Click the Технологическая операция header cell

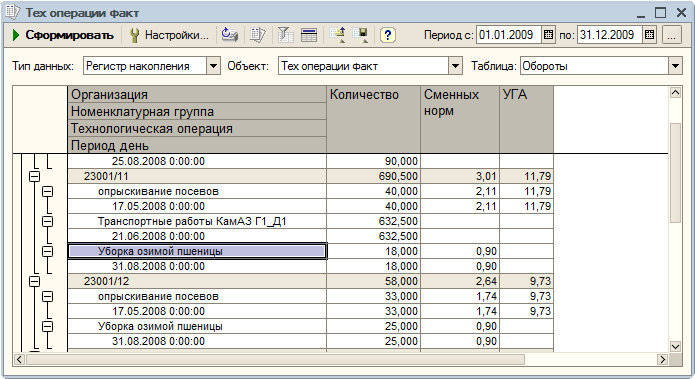(197, 129)
